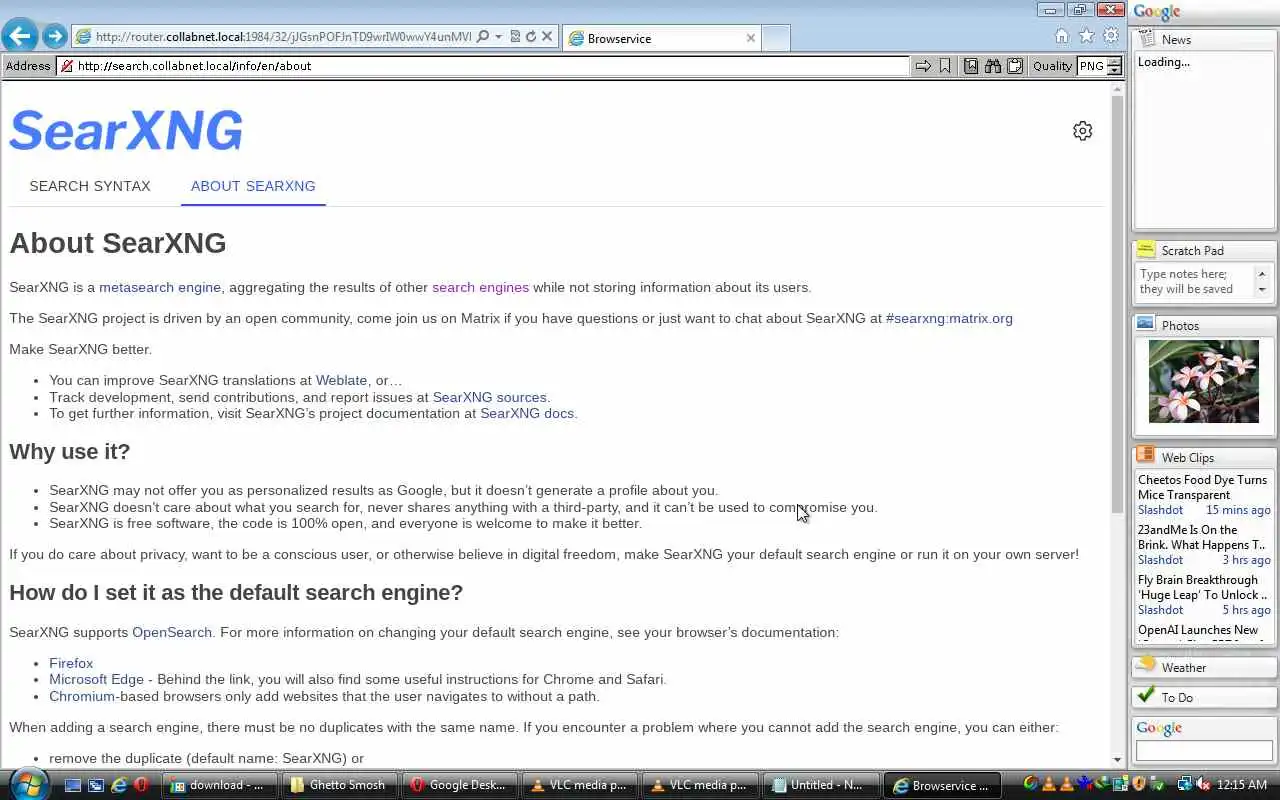Open the #searxng:matrix.org link
This screenshot has width=1280, height=800.
pyautogui.click(x=949, y=318)
